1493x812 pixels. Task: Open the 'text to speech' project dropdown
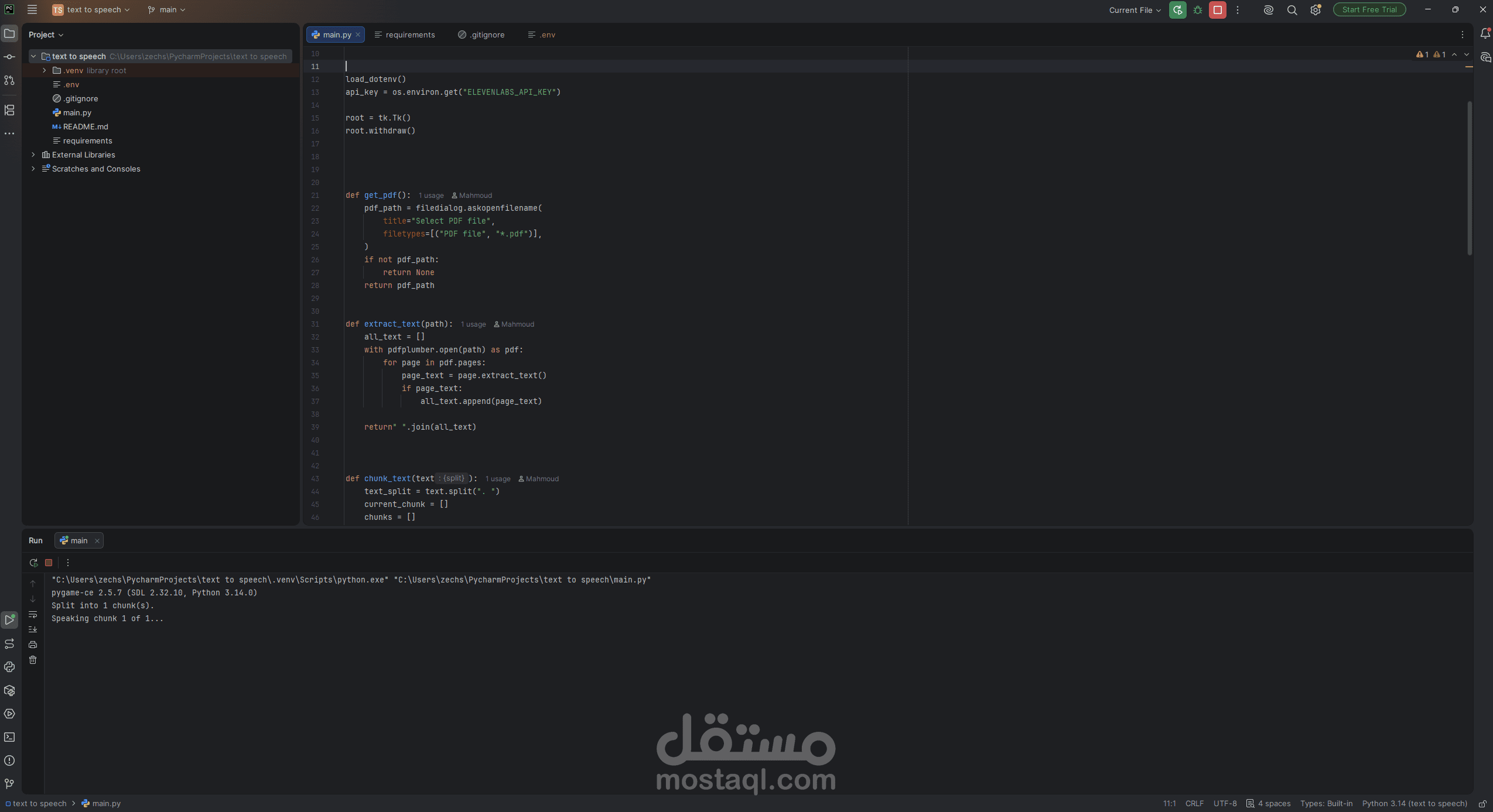coord(91,10)
